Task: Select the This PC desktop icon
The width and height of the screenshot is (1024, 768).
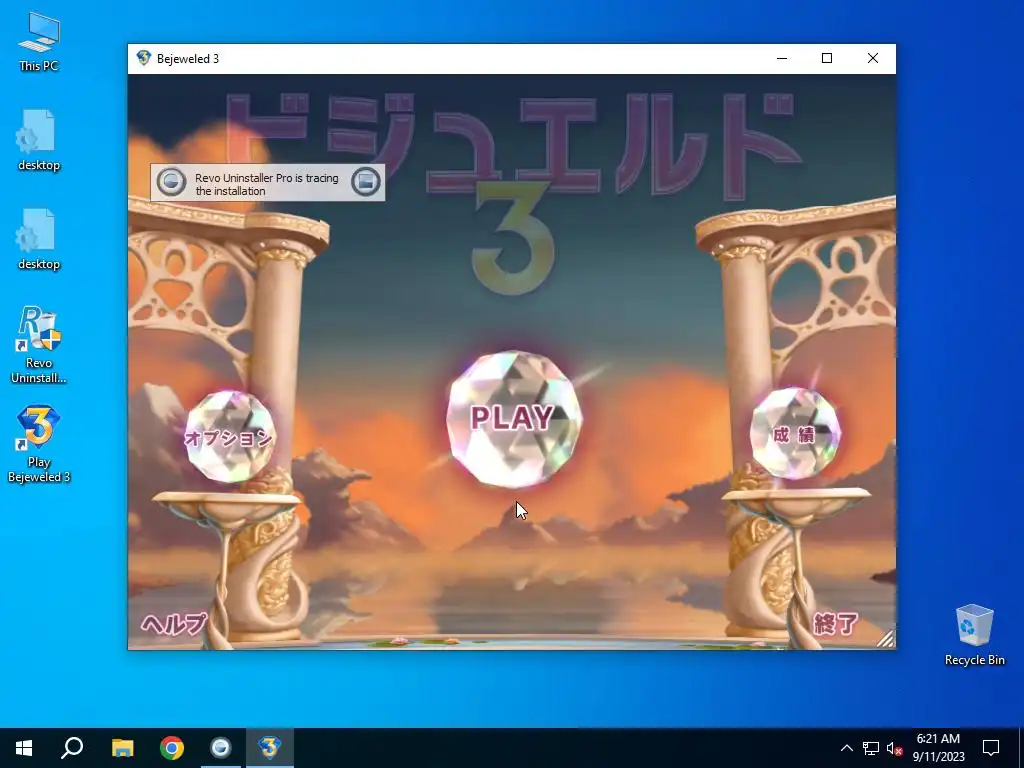Action: tap(39, 41)
